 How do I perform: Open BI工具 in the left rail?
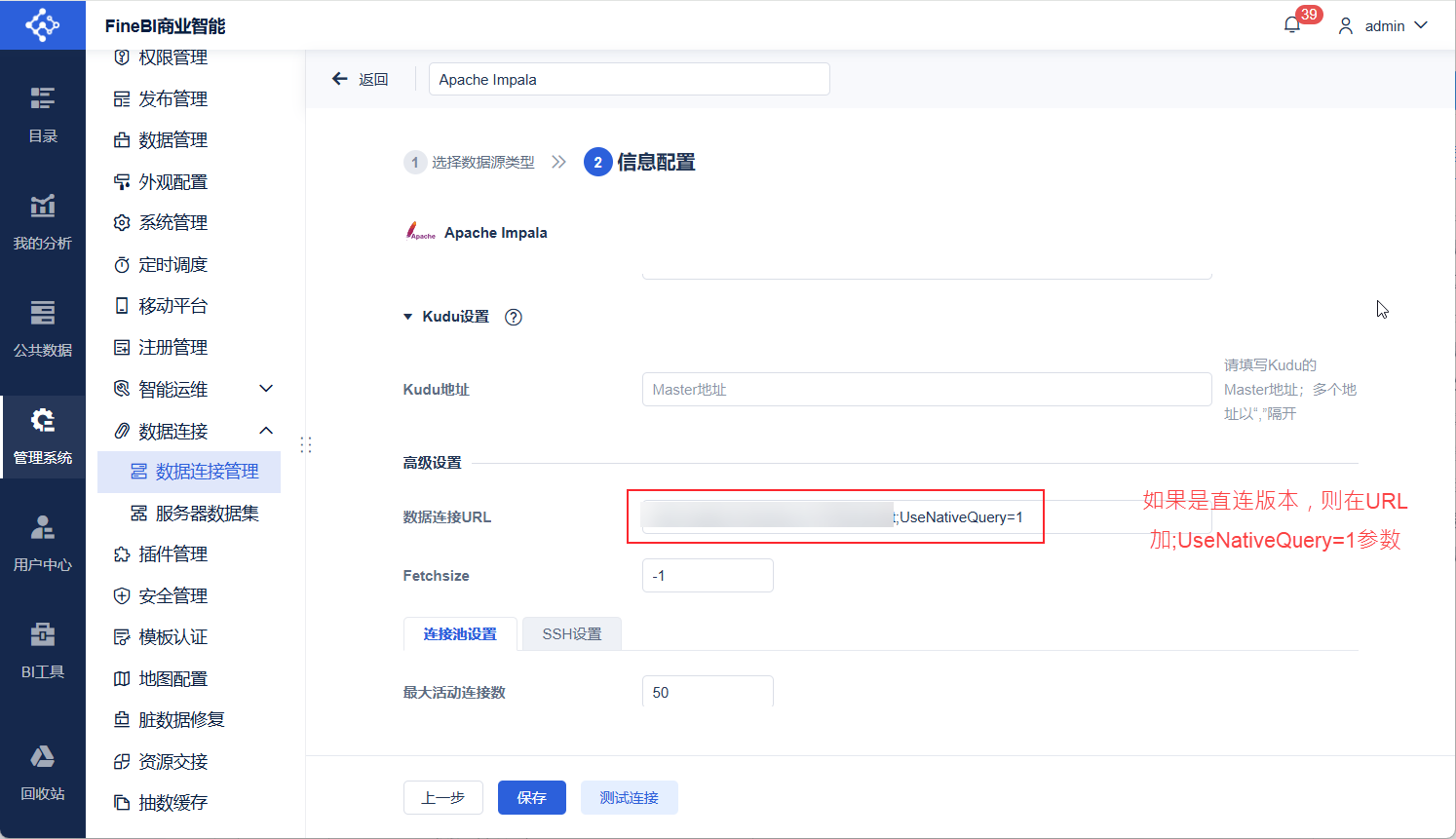tap(43, 650)
